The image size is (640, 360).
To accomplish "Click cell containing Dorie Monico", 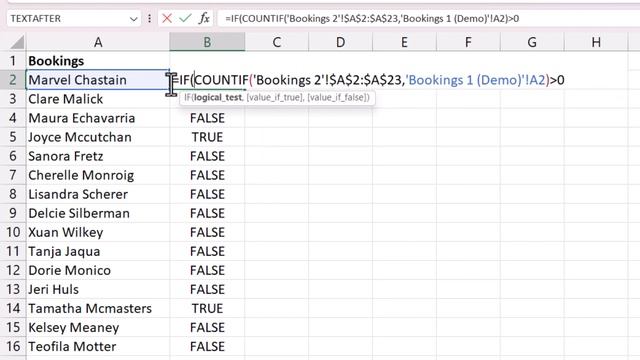I will coord(98,270).
